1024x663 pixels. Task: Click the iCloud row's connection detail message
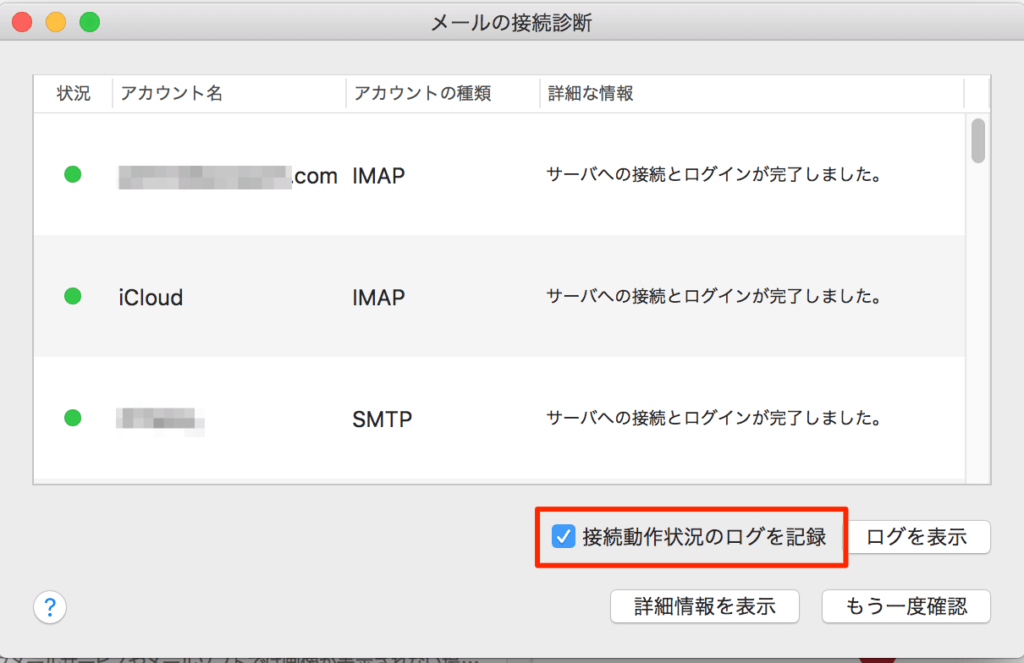pyautogui.click(x=714, y=297)
